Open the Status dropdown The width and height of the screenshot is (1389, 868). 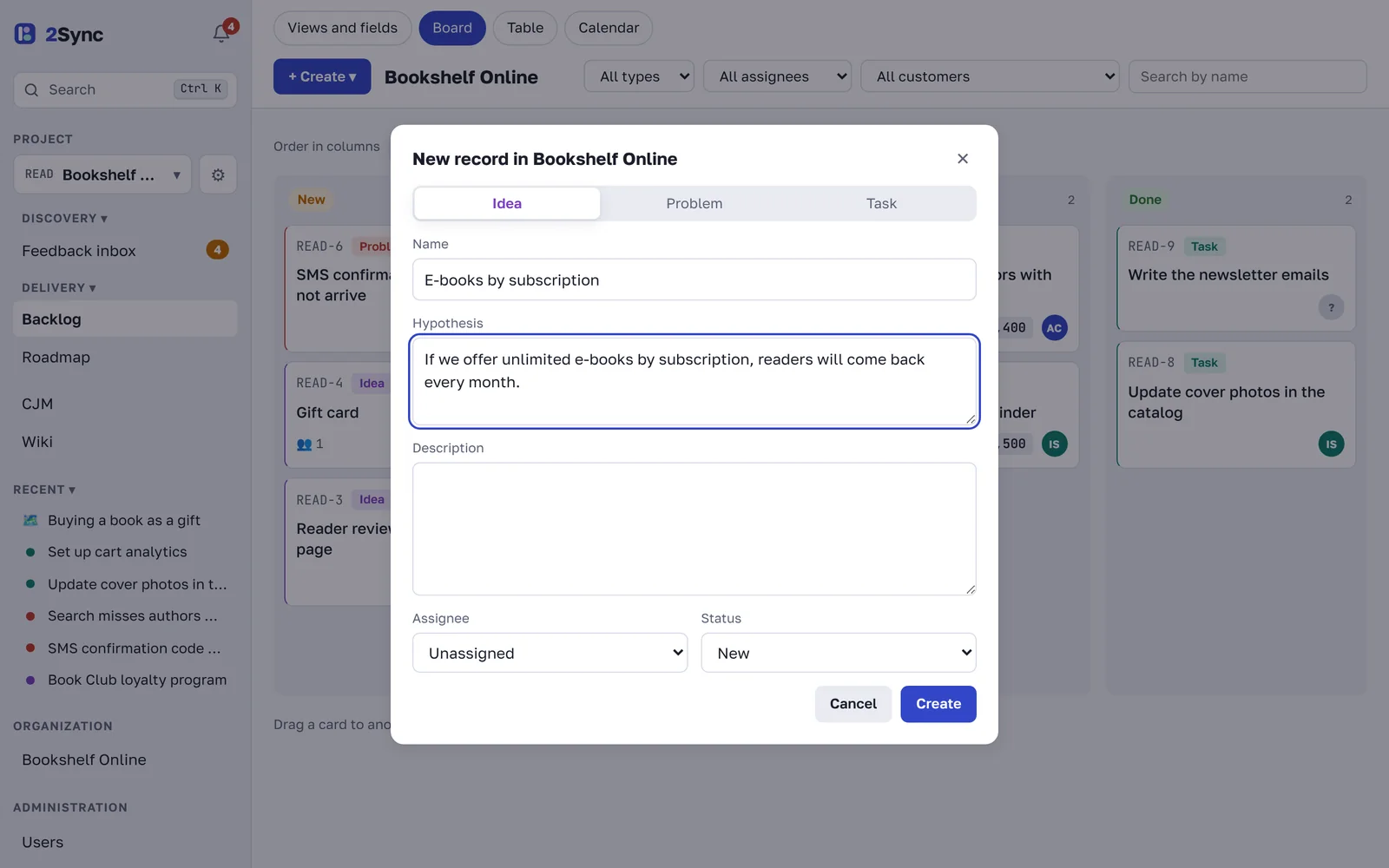point(839,653)
